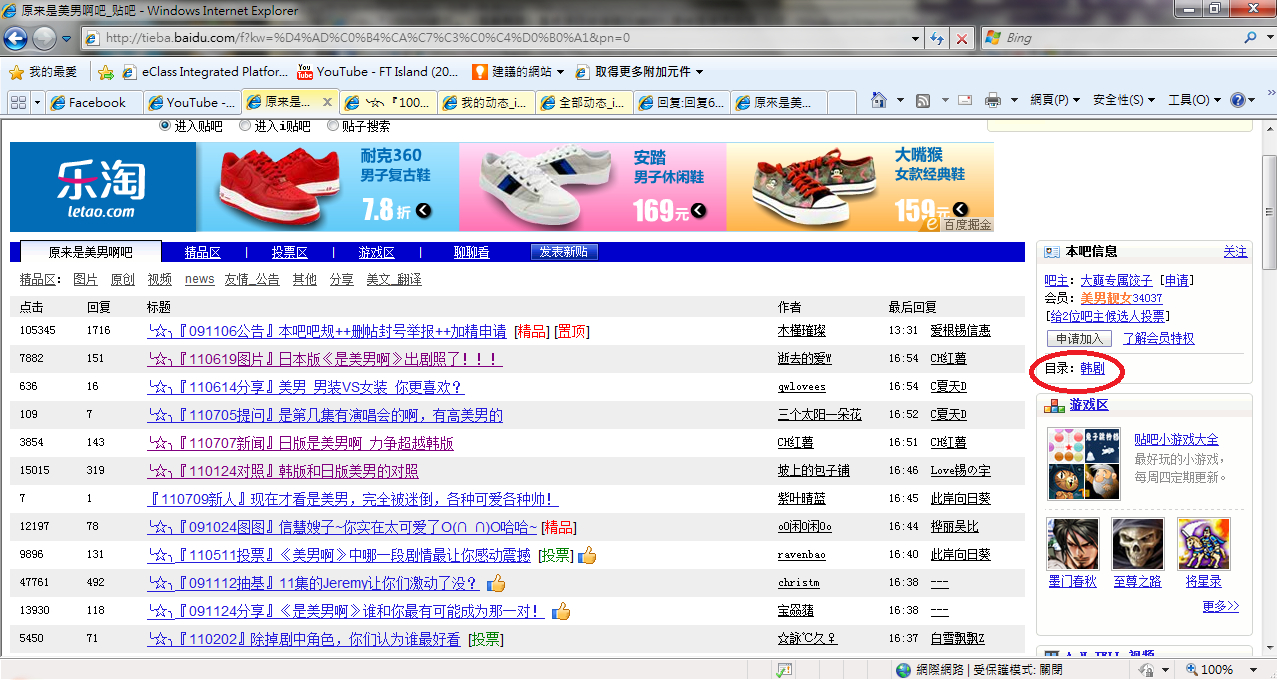Click thumbs-up icon on 091112抽基 post
Image resolution: width=1277 pixels, height=680 pixels.
click(x=496, y=582)
